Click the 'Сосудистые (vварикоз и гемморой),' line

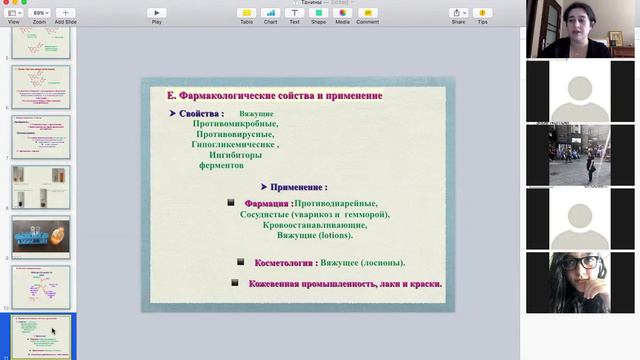(x=315, y=214)
